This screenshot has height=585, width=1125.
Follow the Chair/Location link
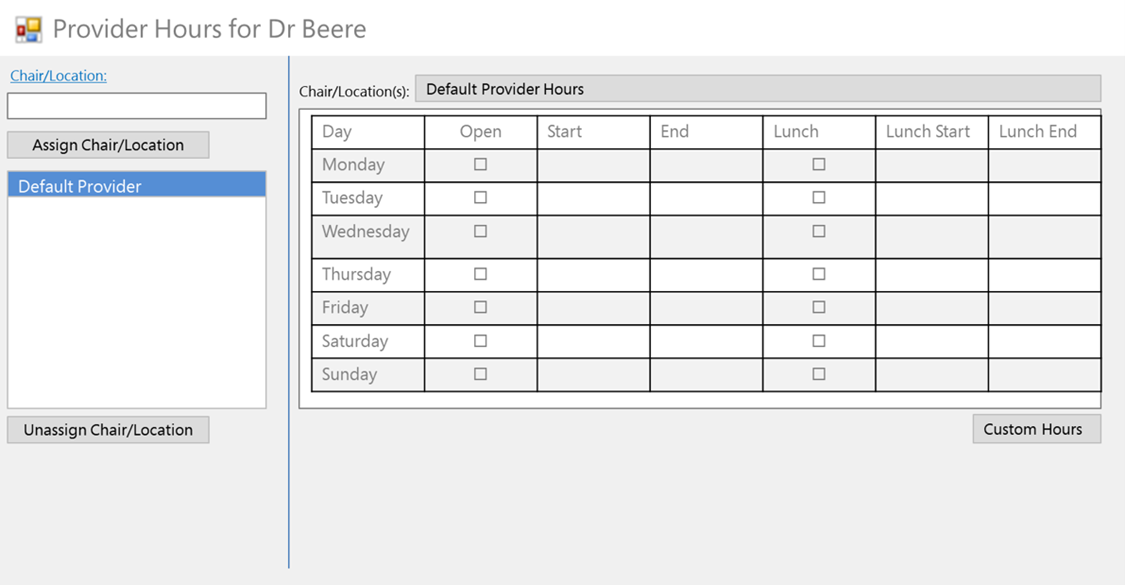(58, 76)
